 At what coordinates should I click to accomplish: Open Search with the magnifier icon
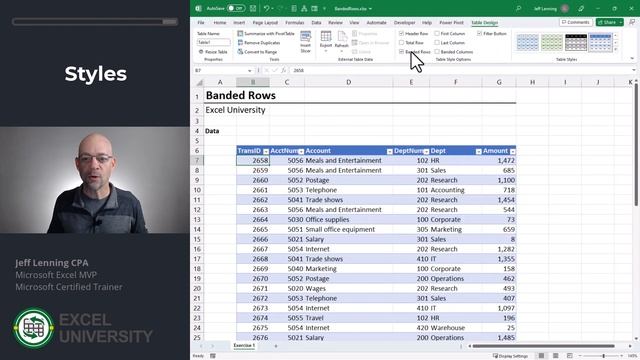click(518, 8)
